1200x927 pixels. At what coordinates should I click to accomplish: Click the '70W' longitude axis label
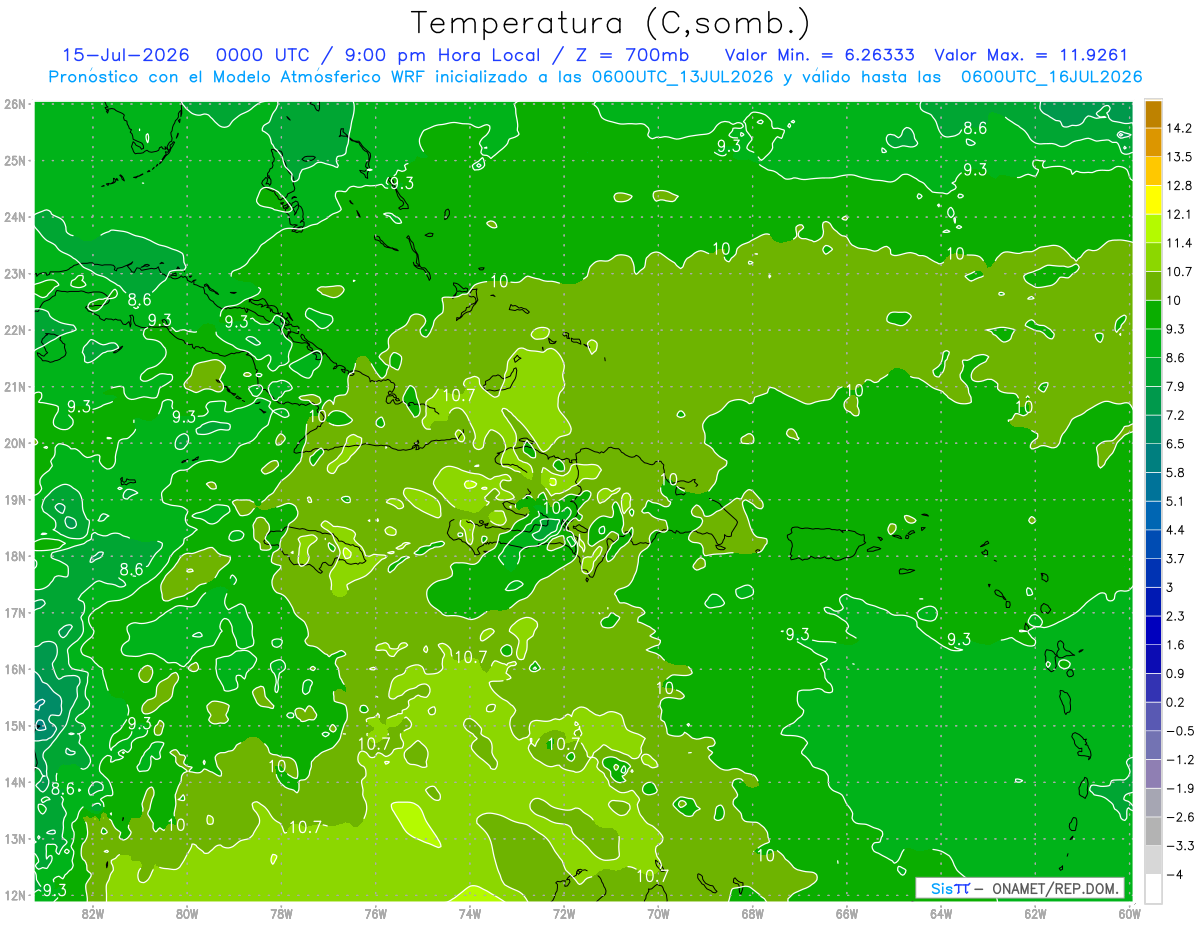coord(658,913)
